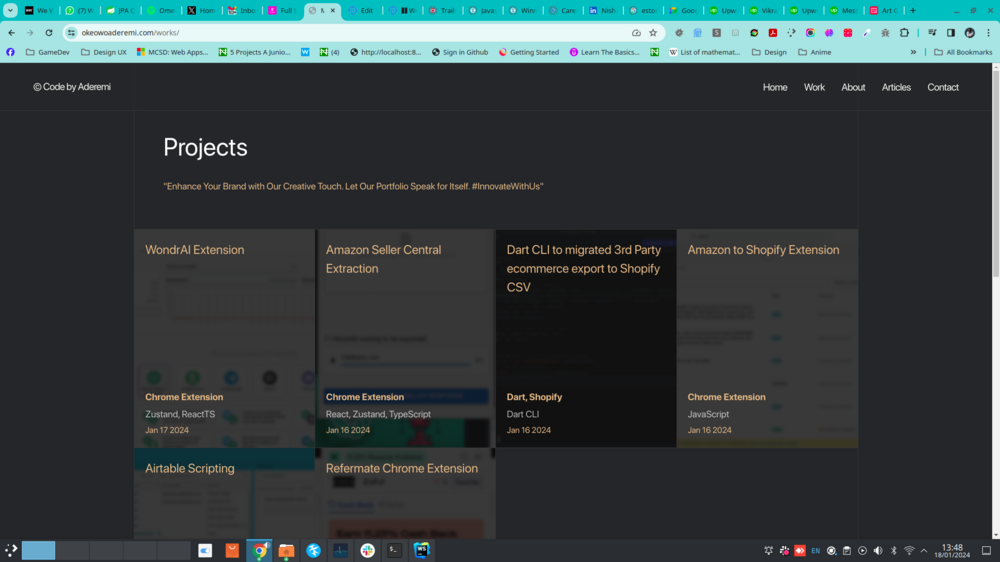1000x562 pixels.
Task: Switch to the Inbox browser tab
Action: click(x=242, y=10)
